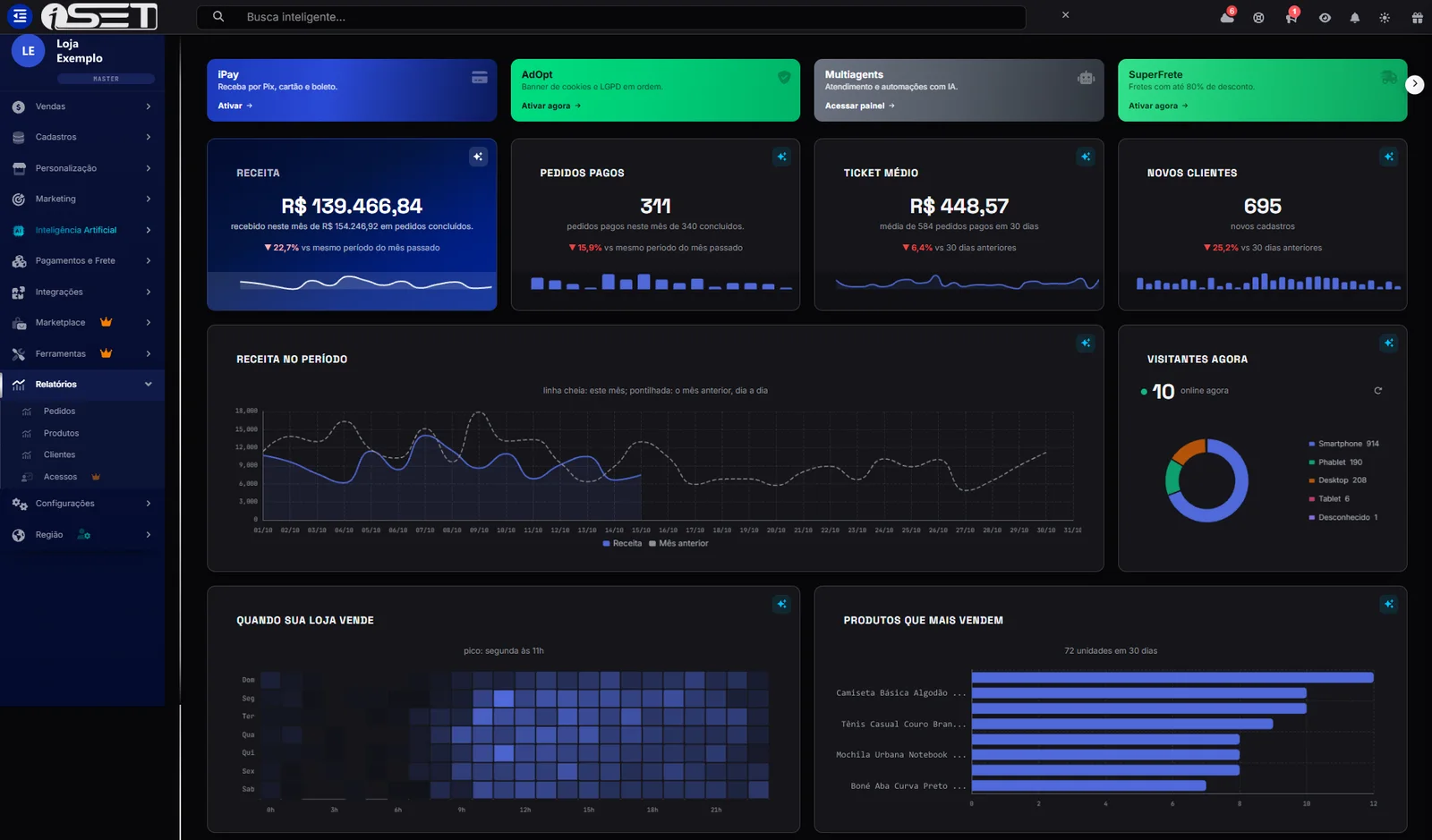Viewport: 1432px width, 840px height.
Task: Click the search magnifier icon
Action: pyautogui.click(x=218, y=17)
